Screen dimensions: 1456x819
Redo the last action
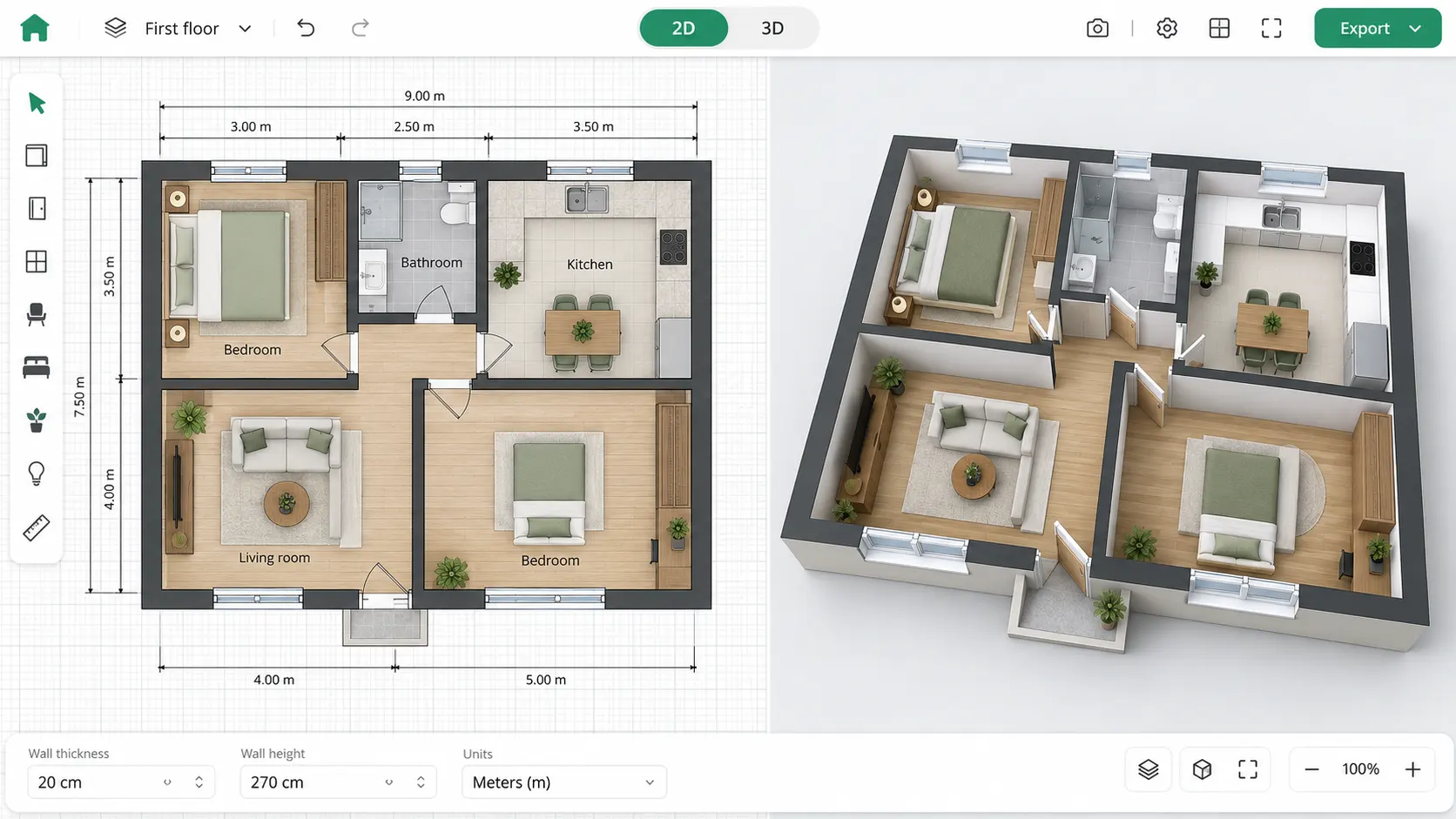pos(360,28)
